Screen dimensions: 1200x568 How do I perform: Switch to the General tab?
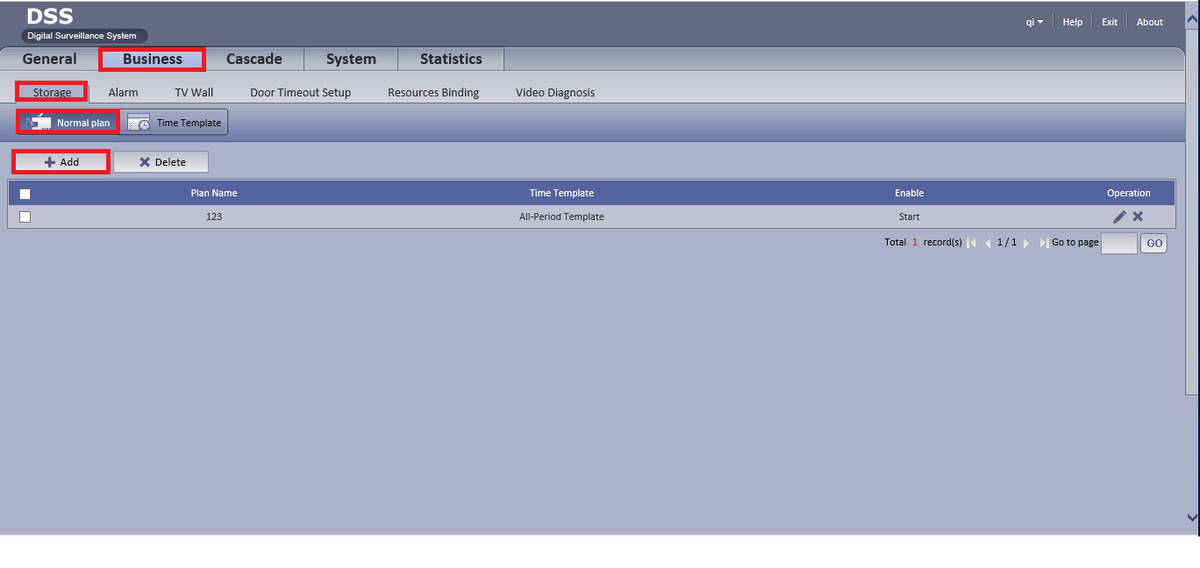[50, 59]
